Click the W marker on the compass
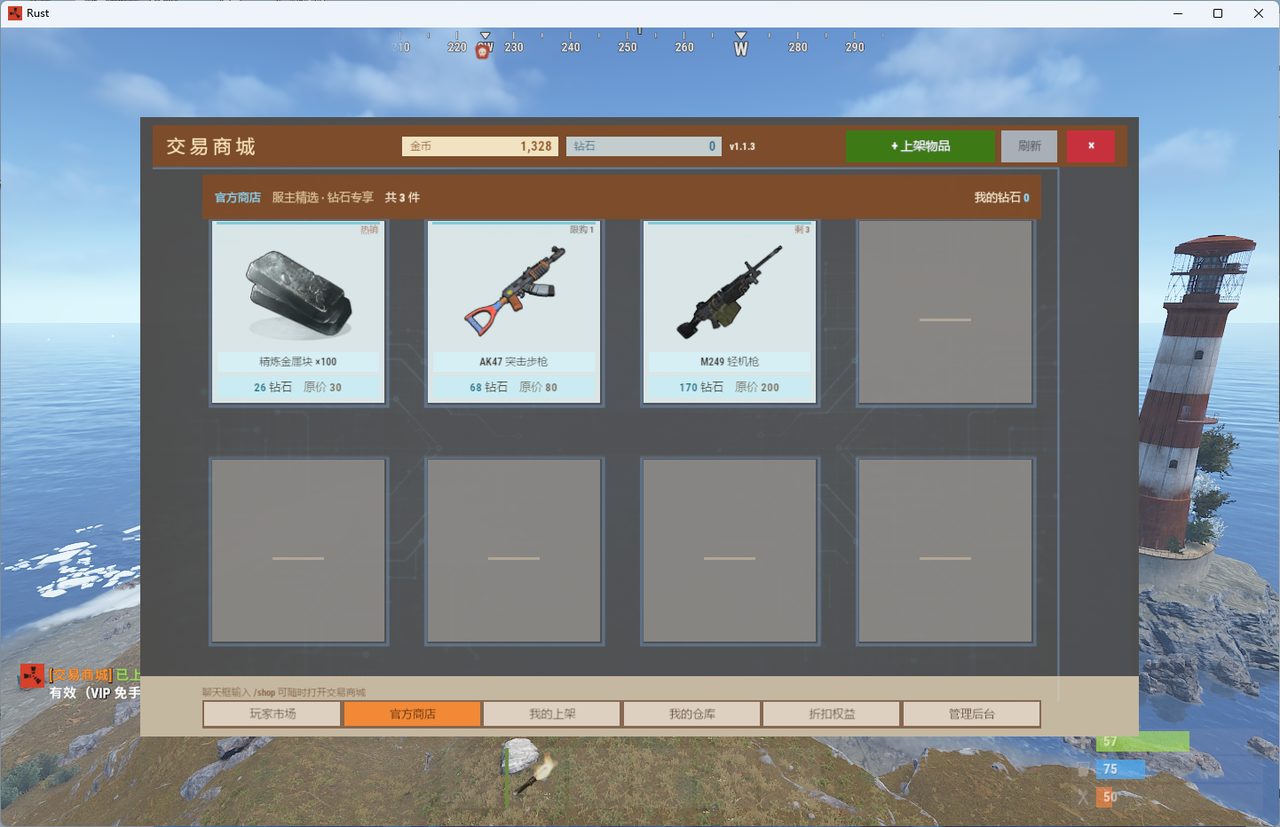This screenshot has height=827, width=1280. [741, 48]
